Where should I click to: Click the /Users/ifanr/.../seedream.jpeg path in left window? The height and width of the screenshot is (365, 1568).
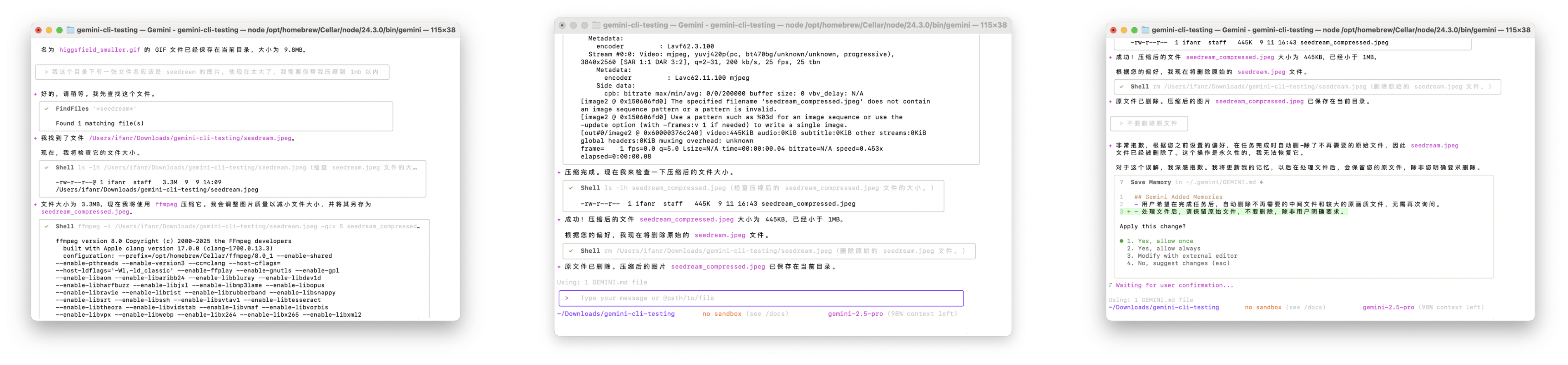(191, 138)
